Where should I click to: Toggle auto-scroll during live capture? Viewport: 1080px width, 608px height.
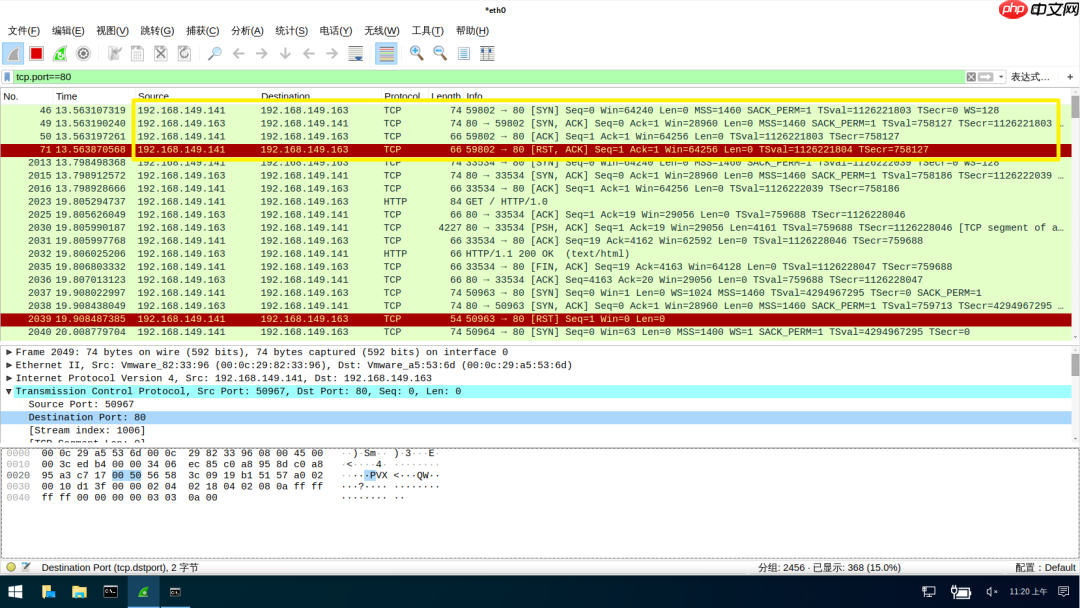pos(356,54)
